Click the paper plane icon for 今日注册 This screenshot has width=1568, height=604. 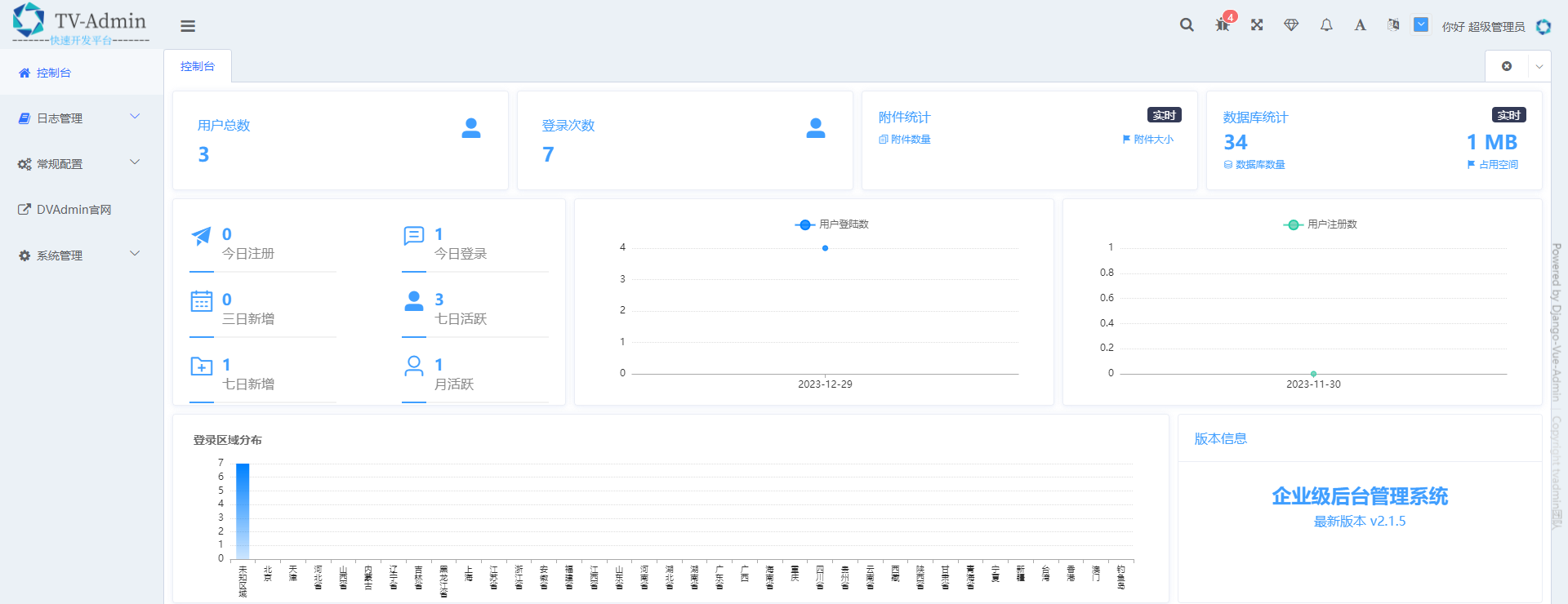201,237
